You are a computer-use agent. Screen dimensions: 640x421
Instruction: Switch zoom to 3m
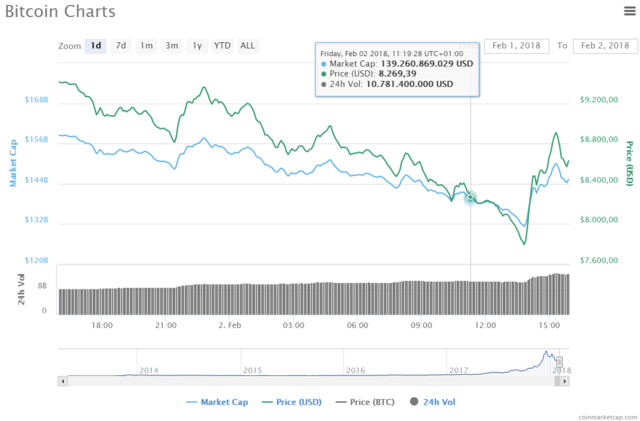[x=171, y=46]
